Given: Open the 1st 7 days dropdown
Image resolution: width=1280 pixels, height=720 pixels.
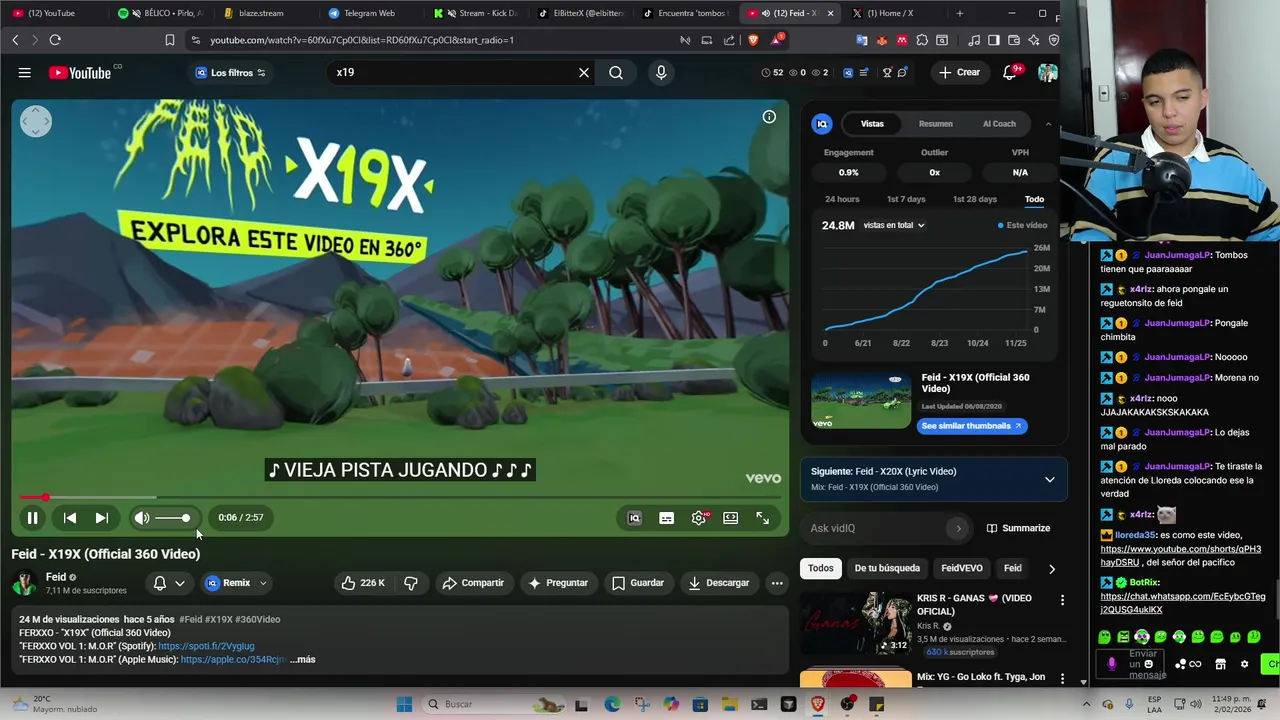Looking at the screenshot, I should click(x=906, y=199).
